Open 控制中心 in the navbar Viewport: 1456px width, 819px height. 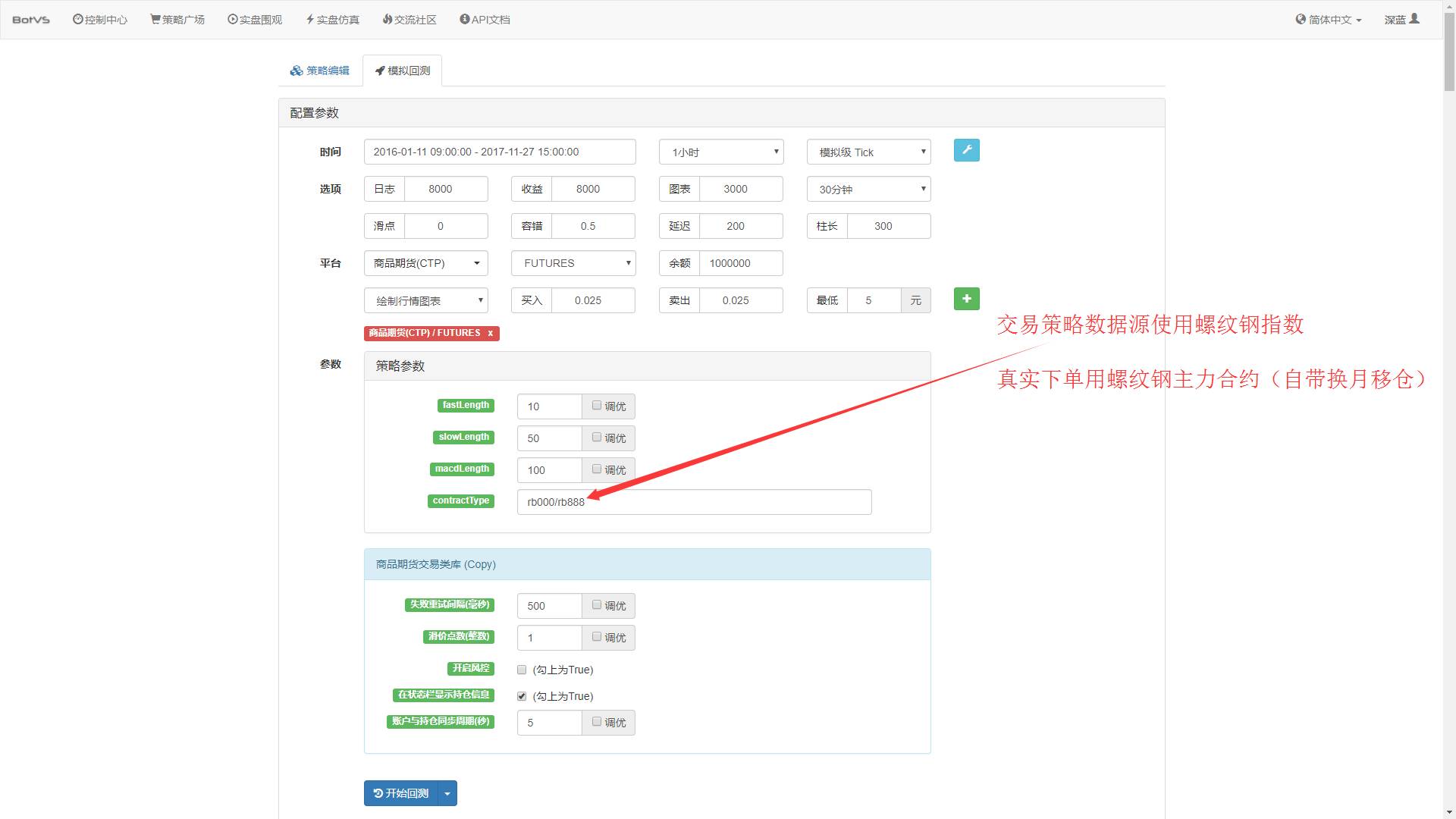(100, 20)
